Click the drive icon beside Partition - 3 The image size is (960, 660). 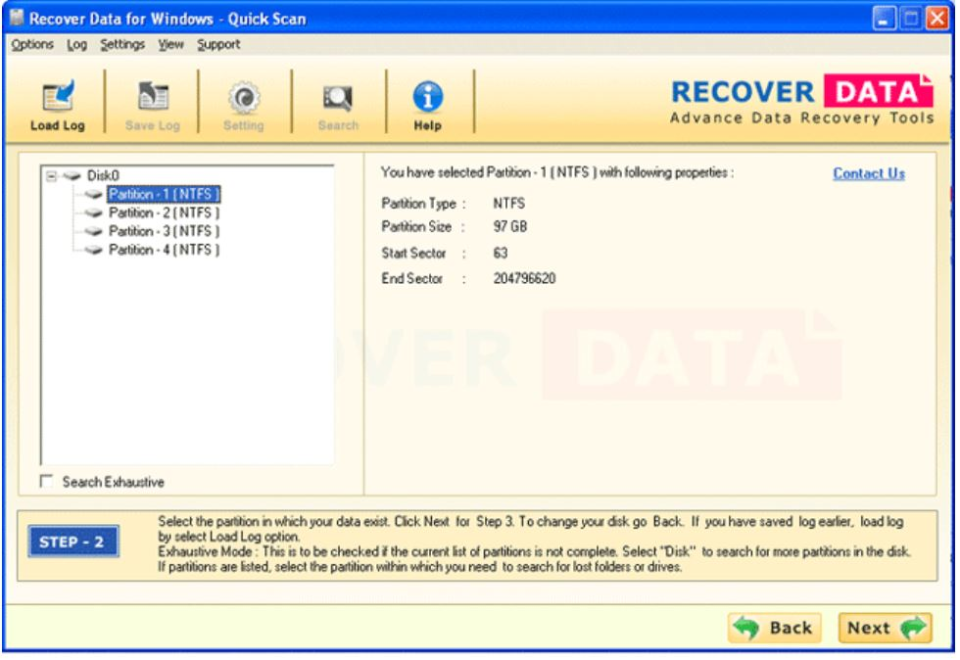pyautogui.click(x=93, y=231)
